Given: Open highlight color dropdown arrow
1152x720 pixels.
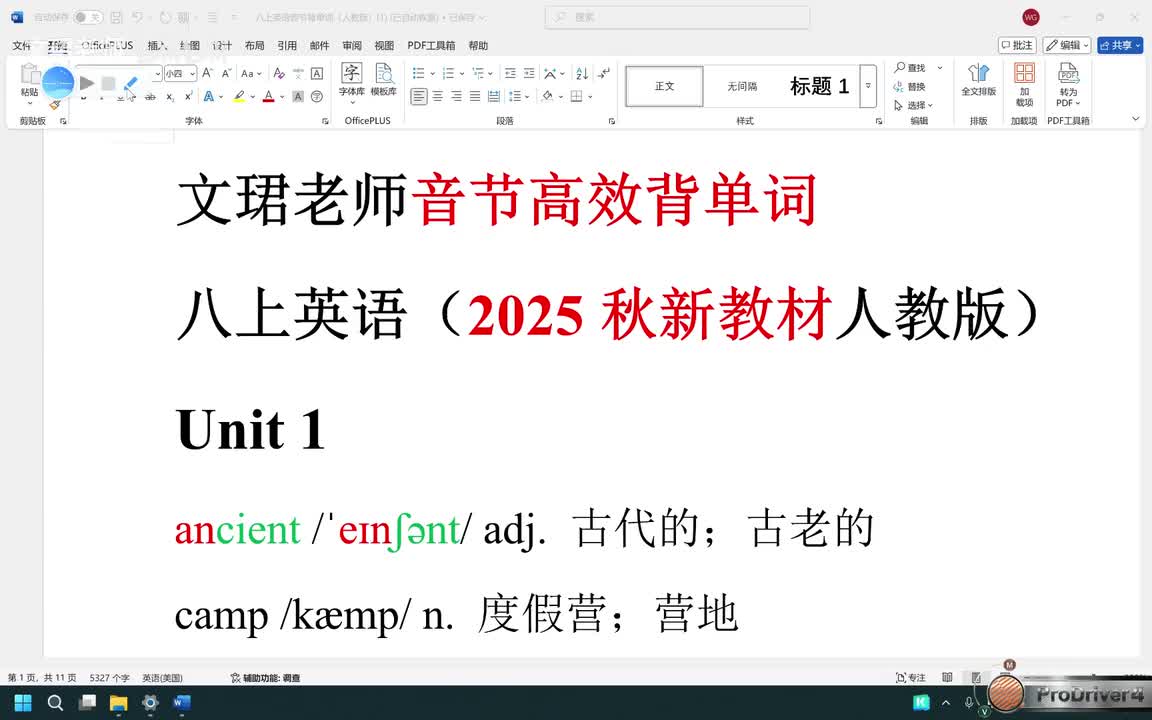Looking at the screenshot, I should [x=253, y=96].
